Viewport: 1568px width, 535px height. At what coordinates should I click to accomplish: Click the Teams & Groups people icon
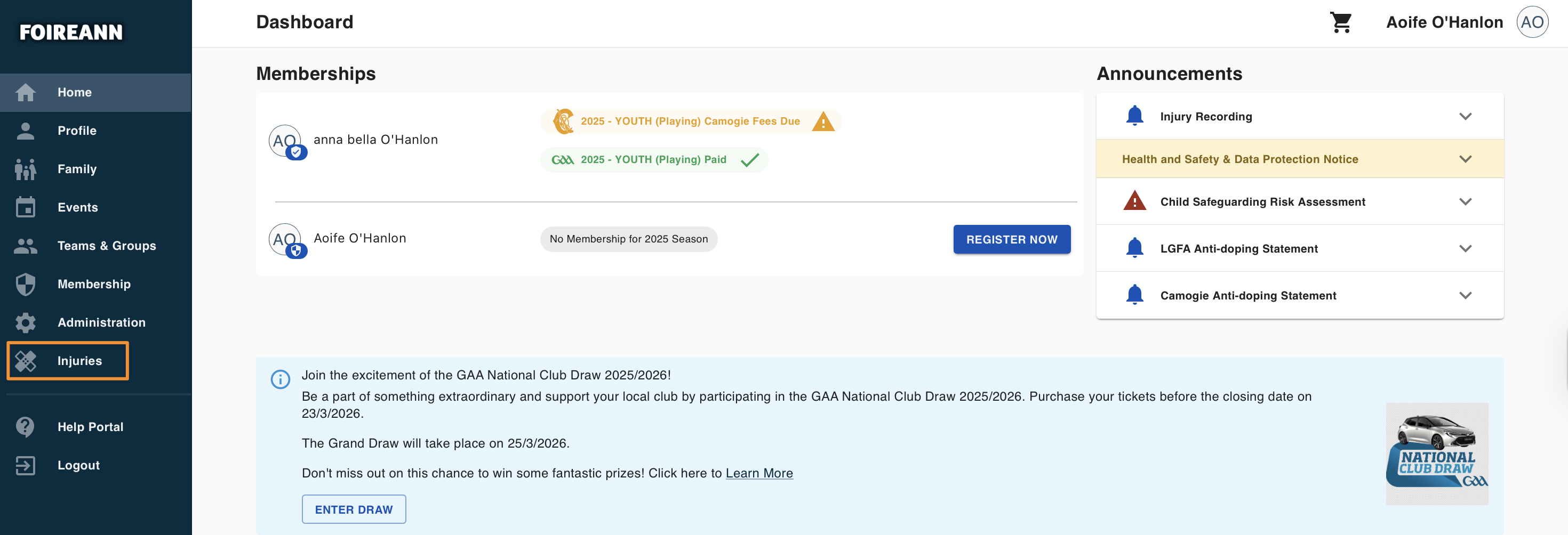tap(26, 246)
